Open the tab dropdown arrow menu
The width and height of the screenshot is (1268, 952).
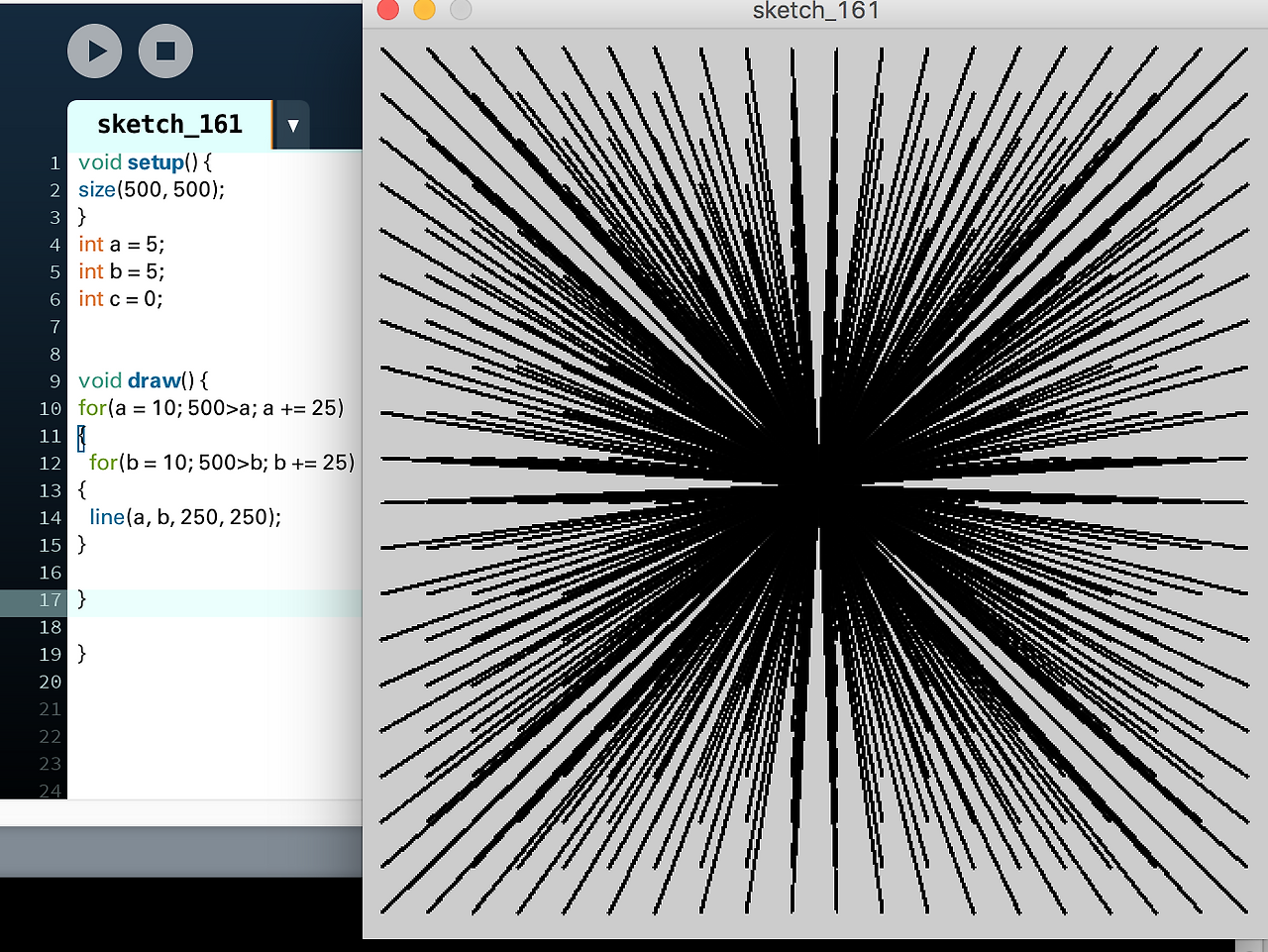click(292, 126)
